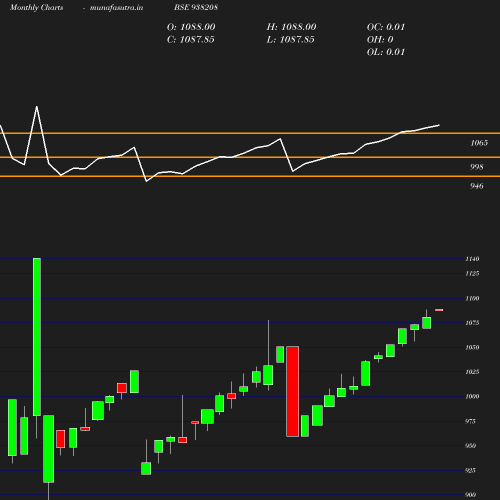Click the '1065' line chart level label
Viewport: 500px width, 500px height.
(x=479, y=143)
